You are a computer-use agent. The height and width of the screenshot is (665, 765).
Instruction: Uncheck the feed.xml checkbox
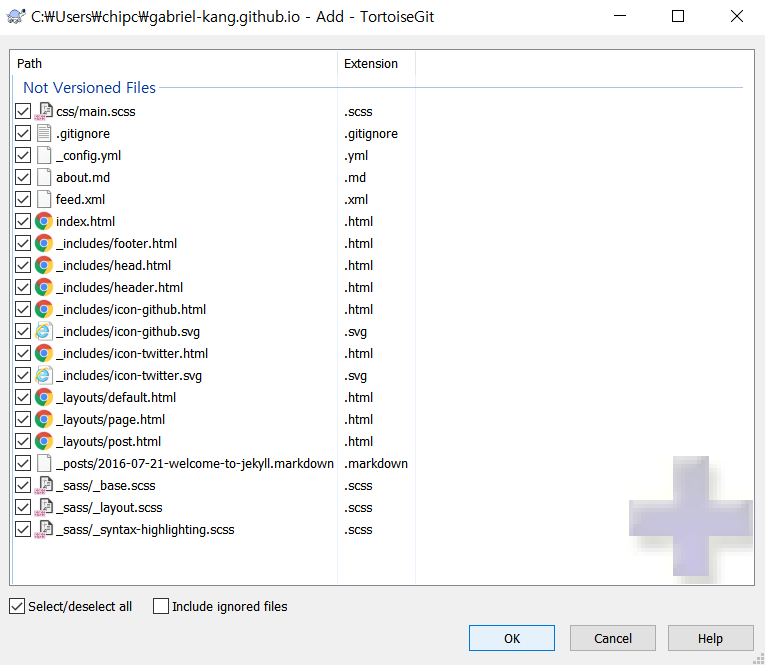(23, 200)
